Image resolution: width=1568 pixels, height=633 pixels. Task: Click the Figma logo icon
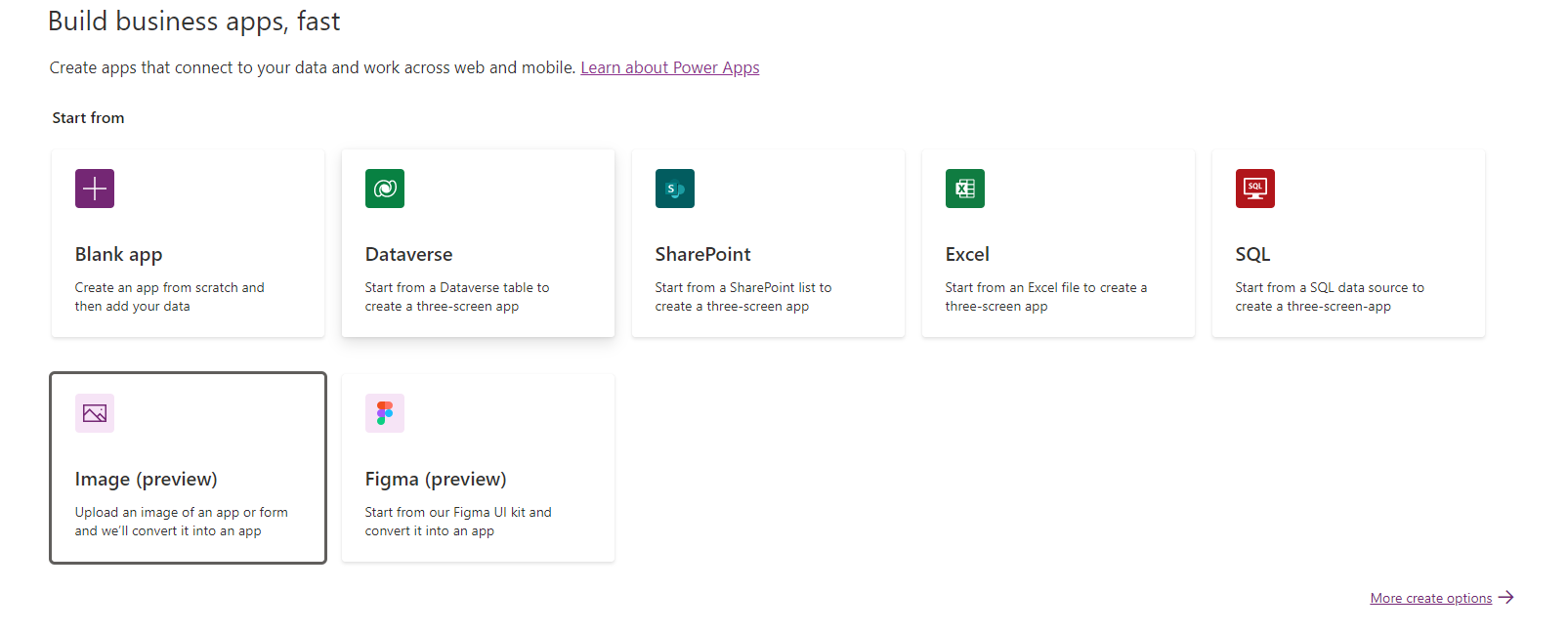385,413
